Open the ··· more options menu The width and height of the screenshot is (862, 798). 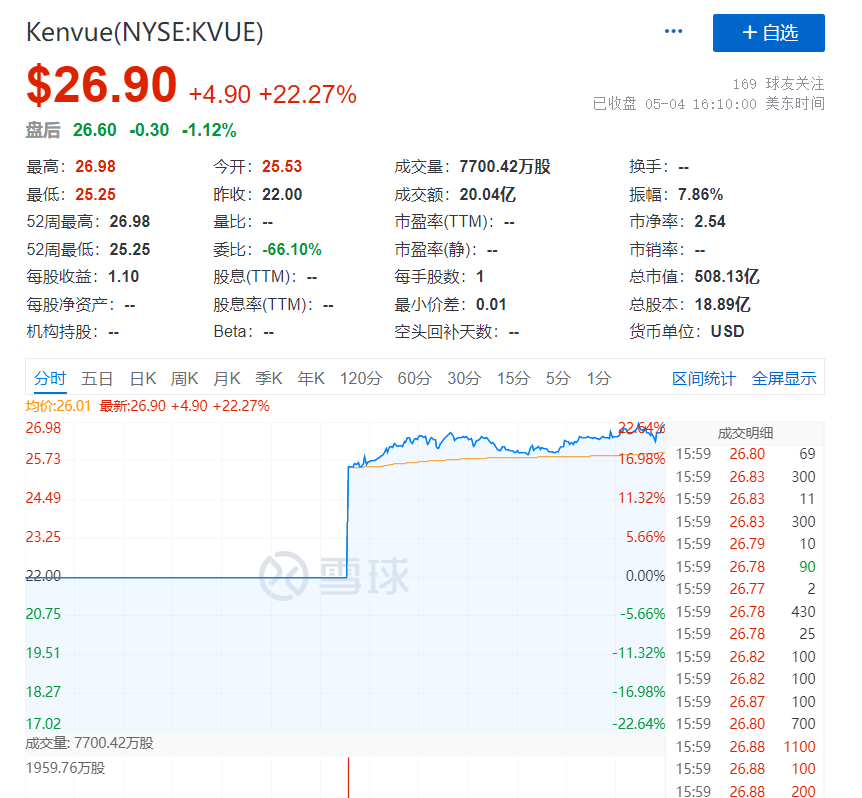[673, 31]
